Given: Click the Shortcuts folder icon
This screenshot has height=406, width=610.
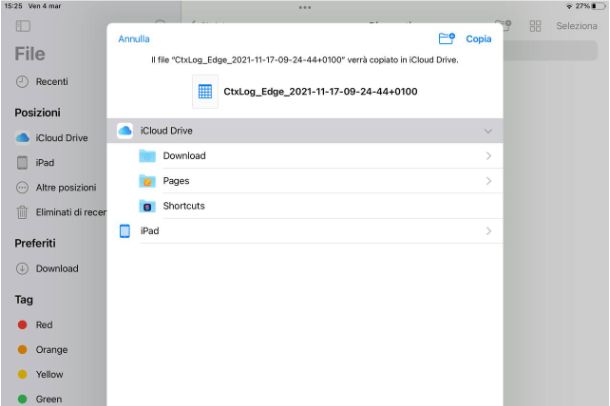Looking at the screenshot, I should coord(147,206).
